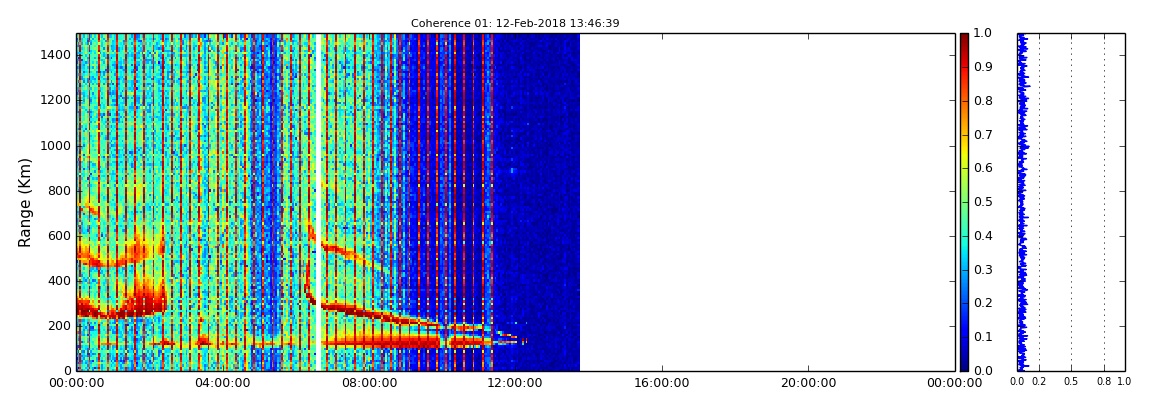Click the plot title 'Coherence 01: 12-Feb-2018 13:46:39'
The image size is (1150, 407).
pos(515,23)
